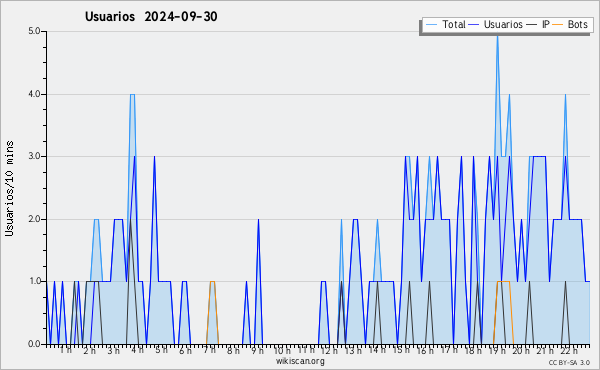Click the light blue Total legend line

click(x=431, y=25)
